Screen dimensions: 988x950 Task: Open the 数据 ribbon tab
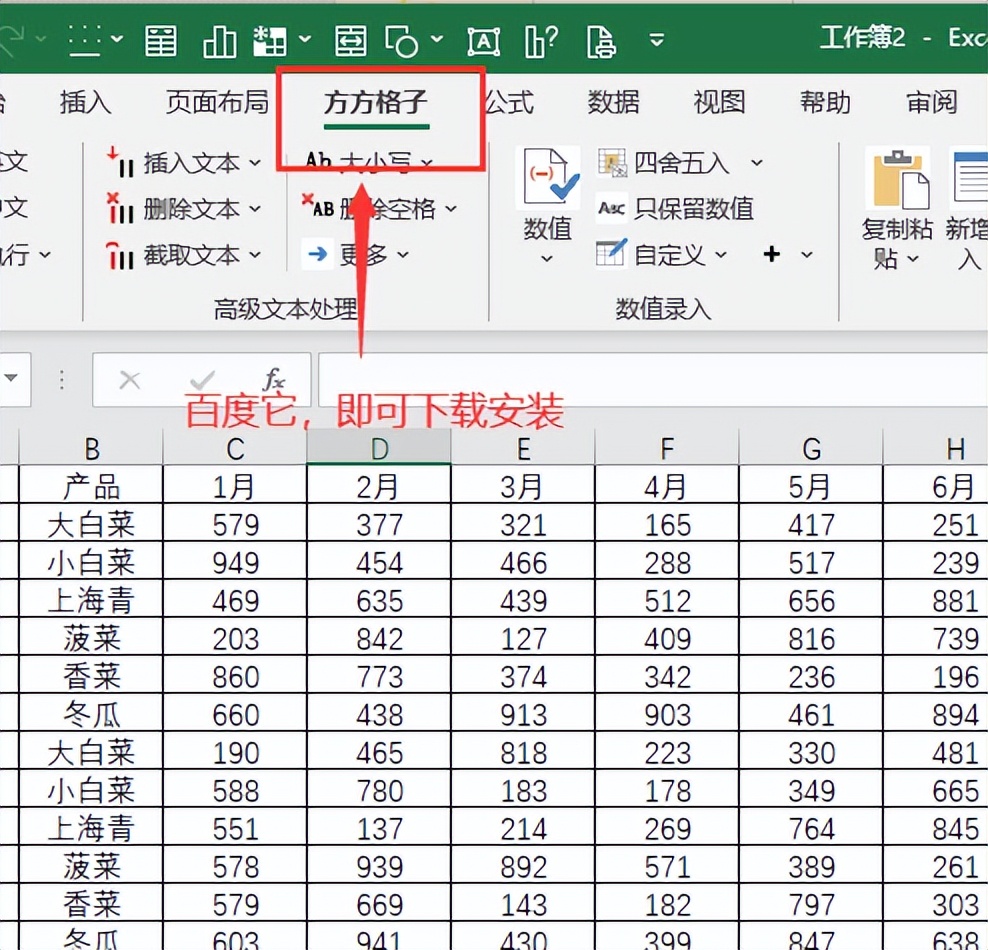(613, 102)
